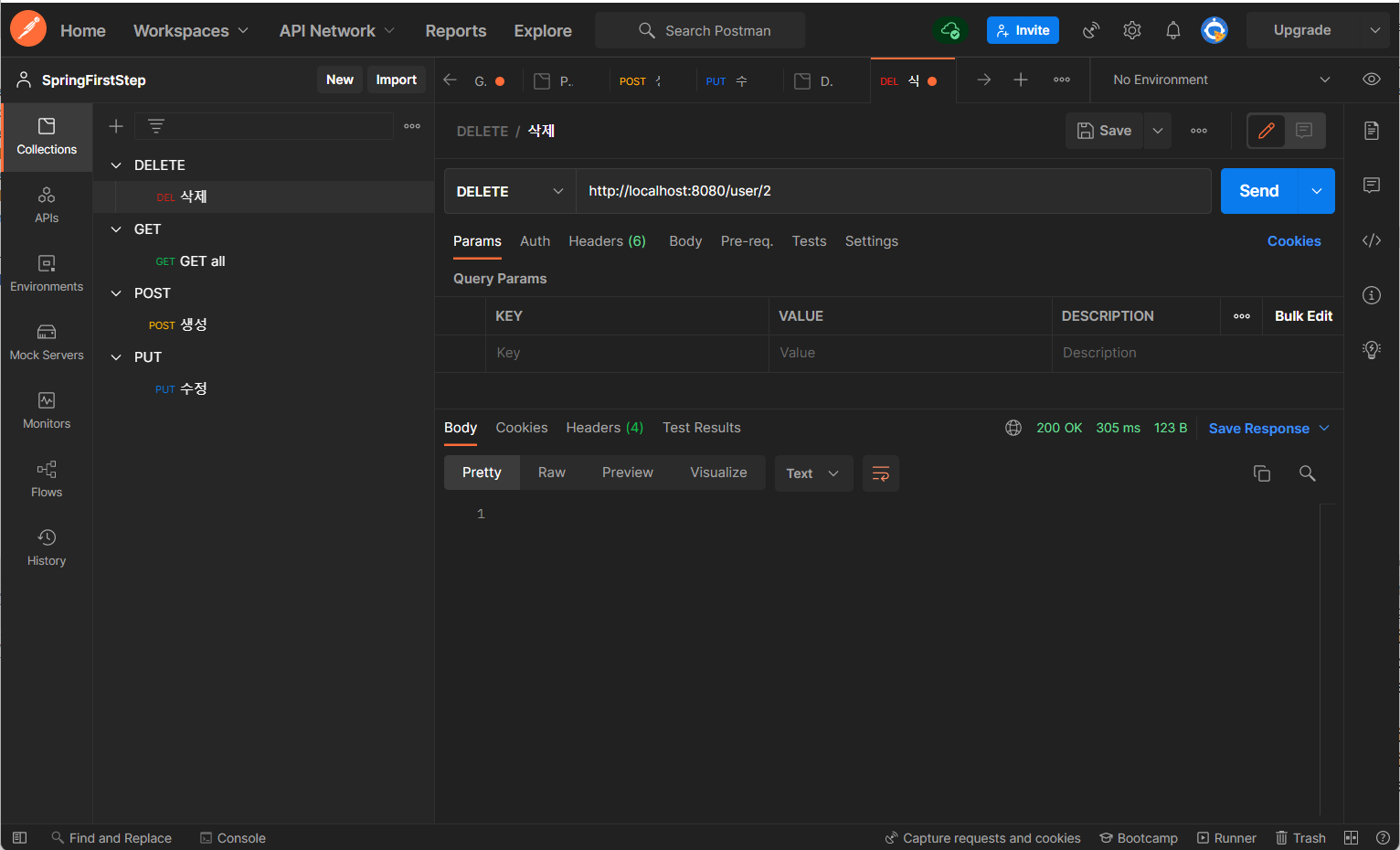Search in the response body

pos(1308,473)
